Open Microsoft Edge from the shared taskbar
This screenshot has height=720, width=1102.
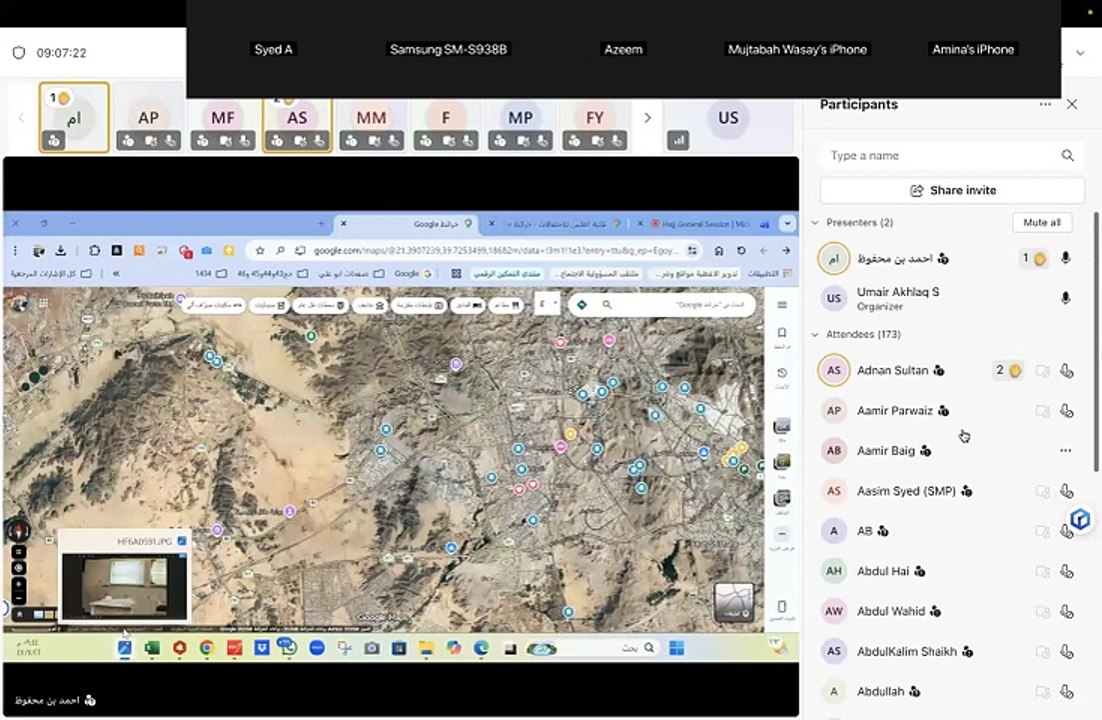(481, 648)
